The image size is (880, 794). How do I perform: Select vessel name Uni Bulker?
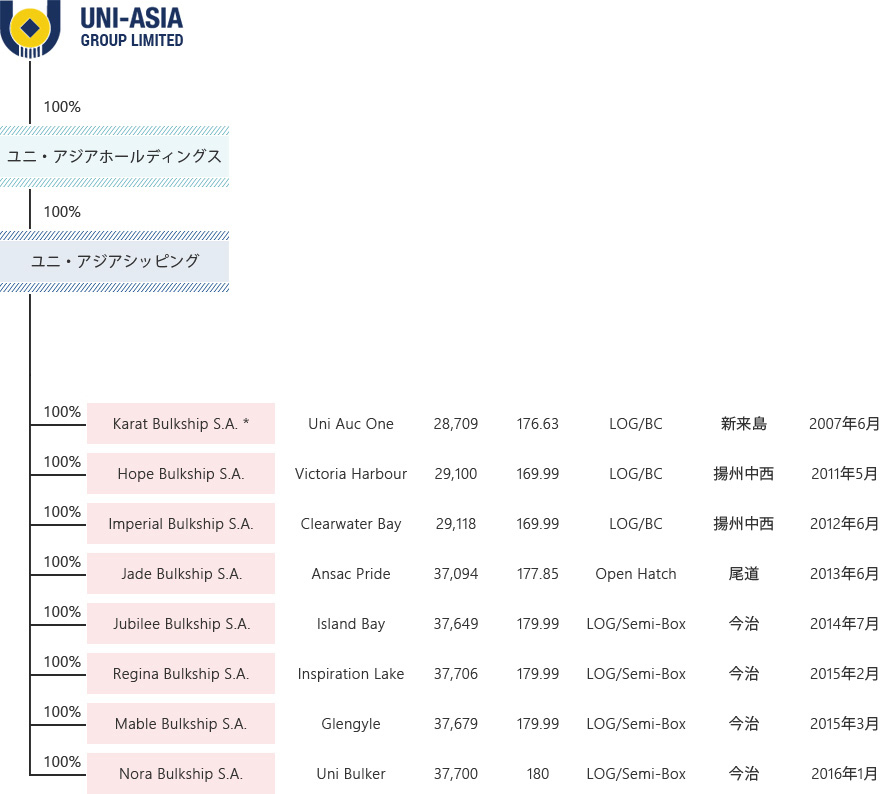(x=351, y=774)
